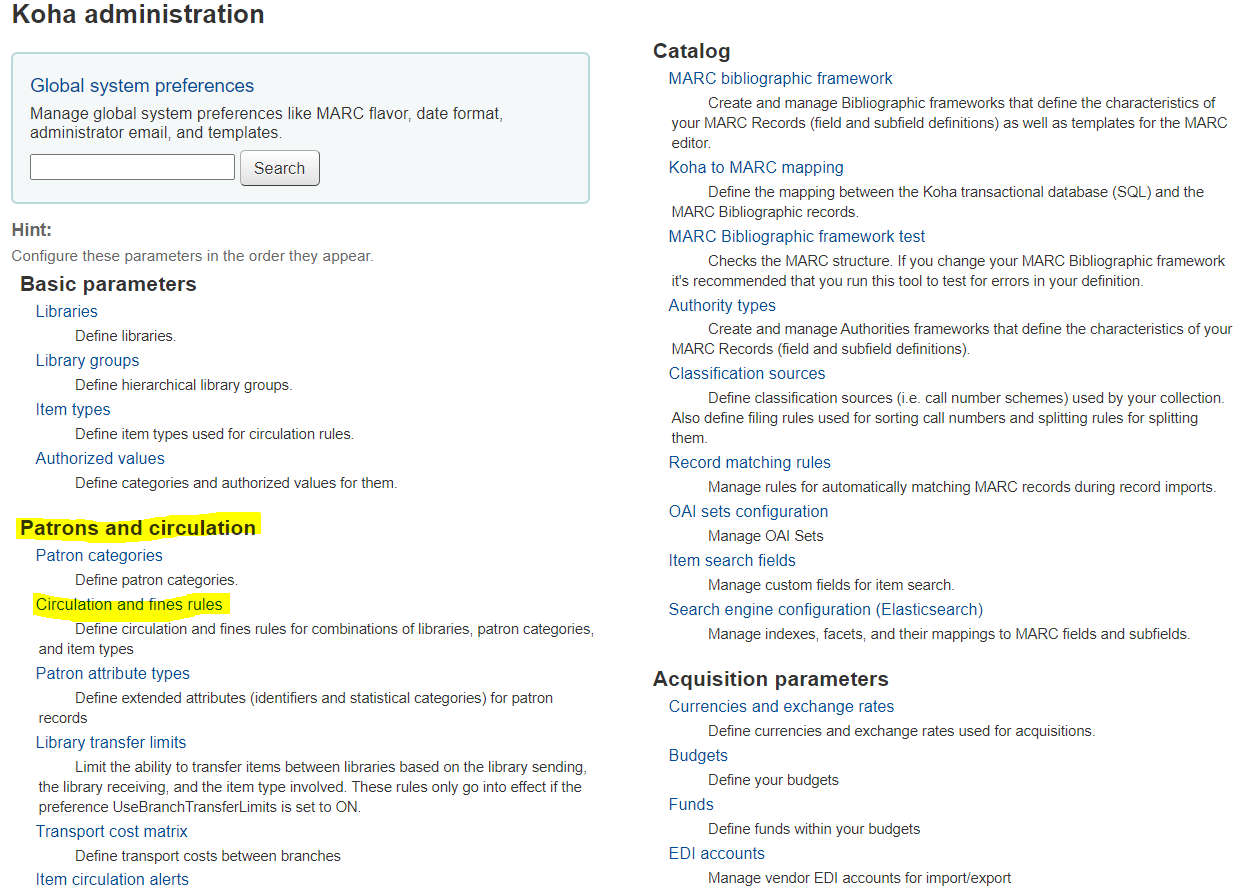
Task: Click 'Define your budgets' description
Action: pyautogui.click(x=773, y=780)
